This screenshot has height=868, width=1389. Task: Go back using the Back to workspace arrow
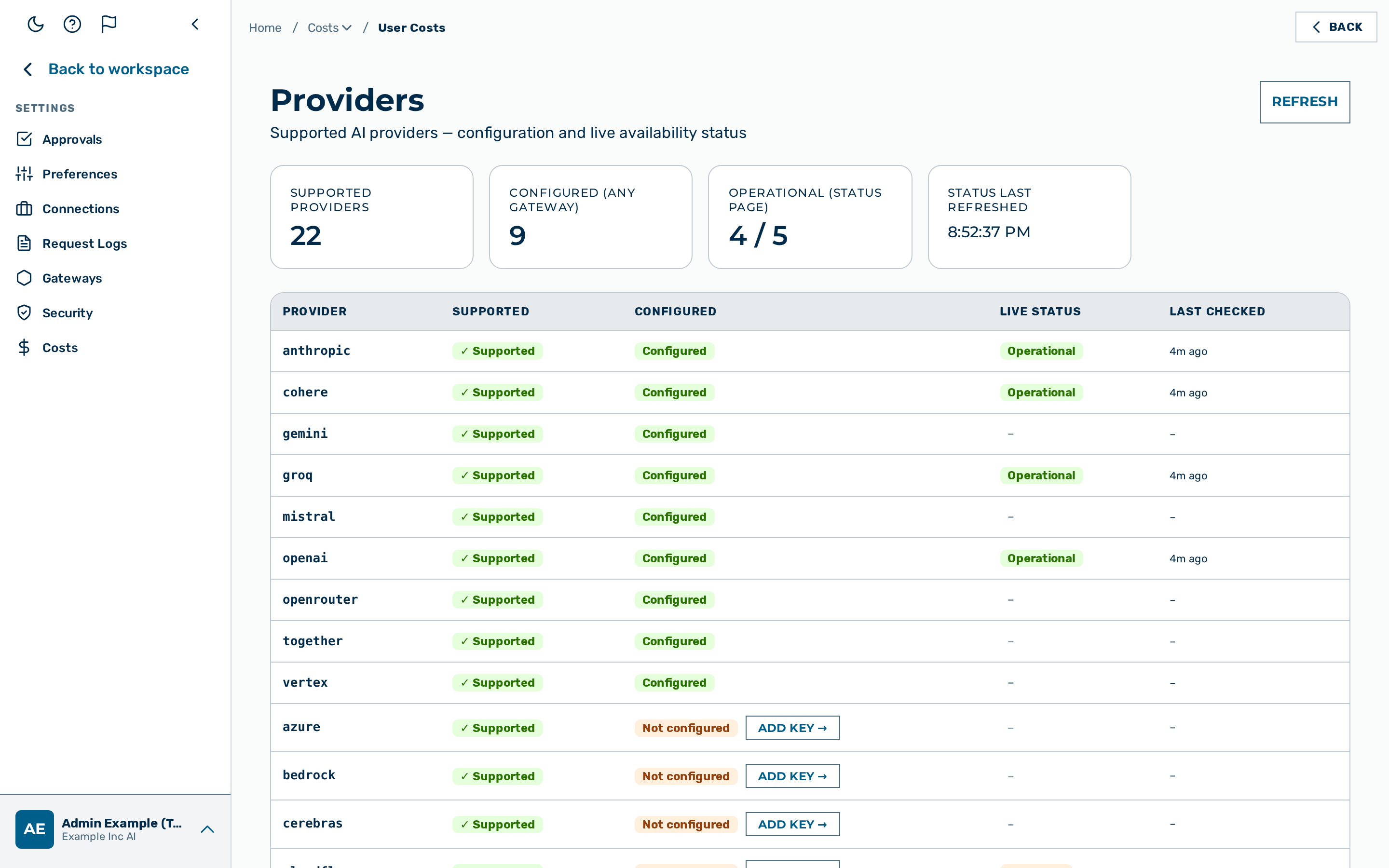[28, 69]
